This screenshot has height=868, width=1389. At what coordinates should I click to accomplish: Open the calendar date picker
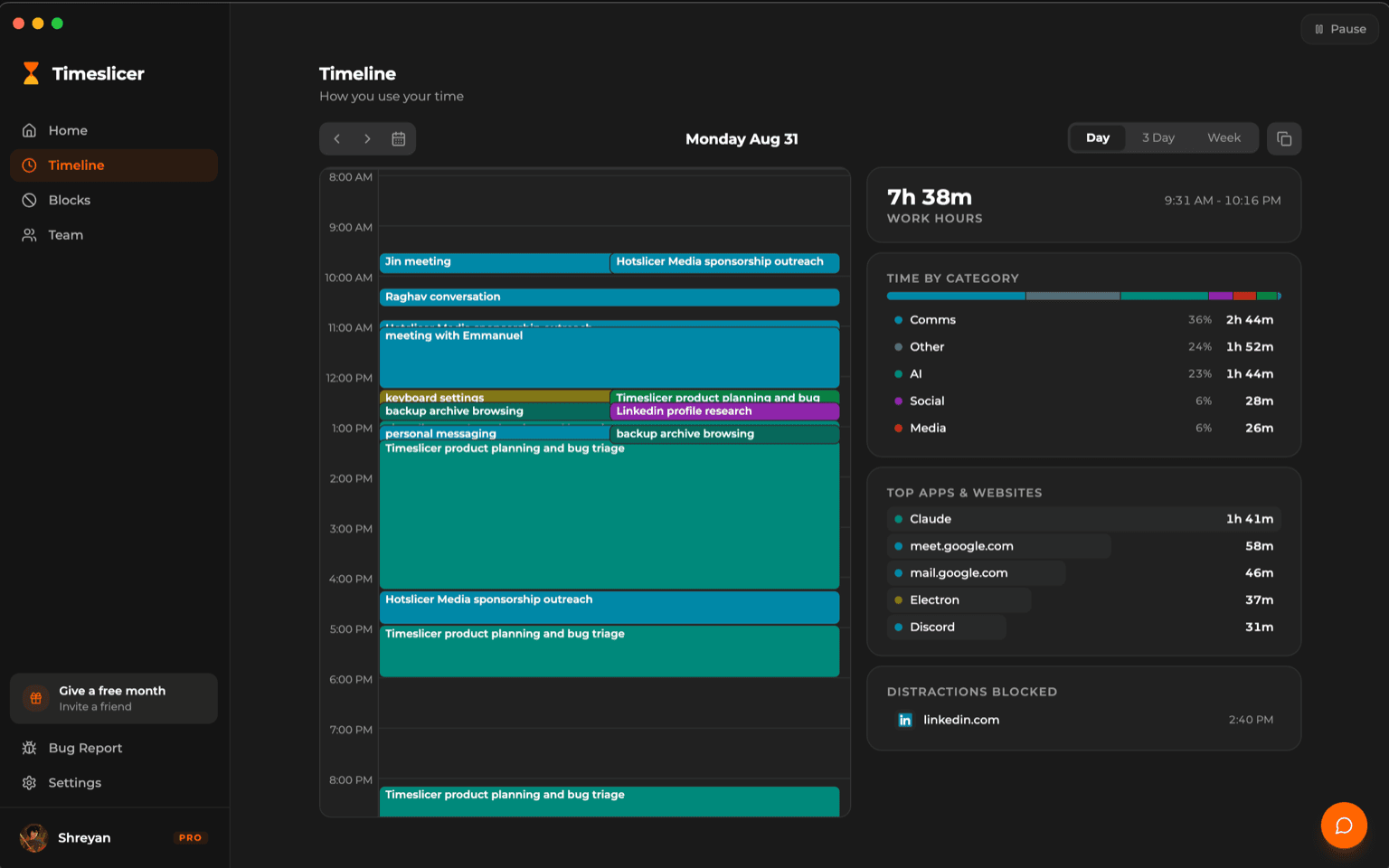pyautogui.click(x=398, y=138)
